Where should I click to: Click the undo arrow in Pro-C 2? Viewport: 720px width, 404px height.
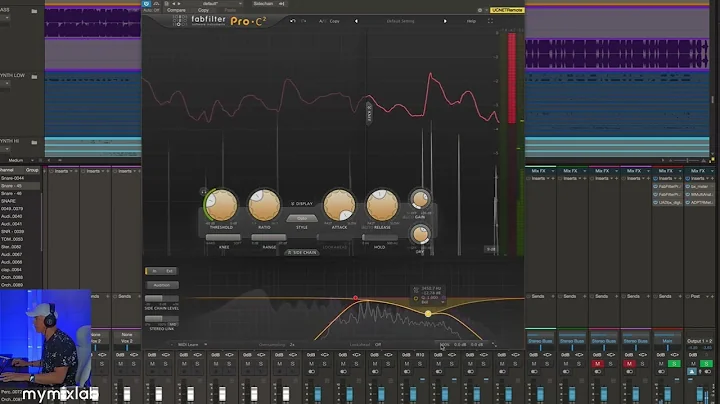point(292,21)
